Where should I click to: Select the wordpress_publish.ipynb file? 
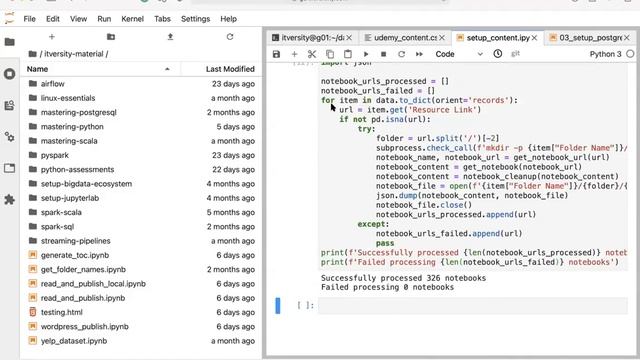pyautogui.click(x=142, y=327)
